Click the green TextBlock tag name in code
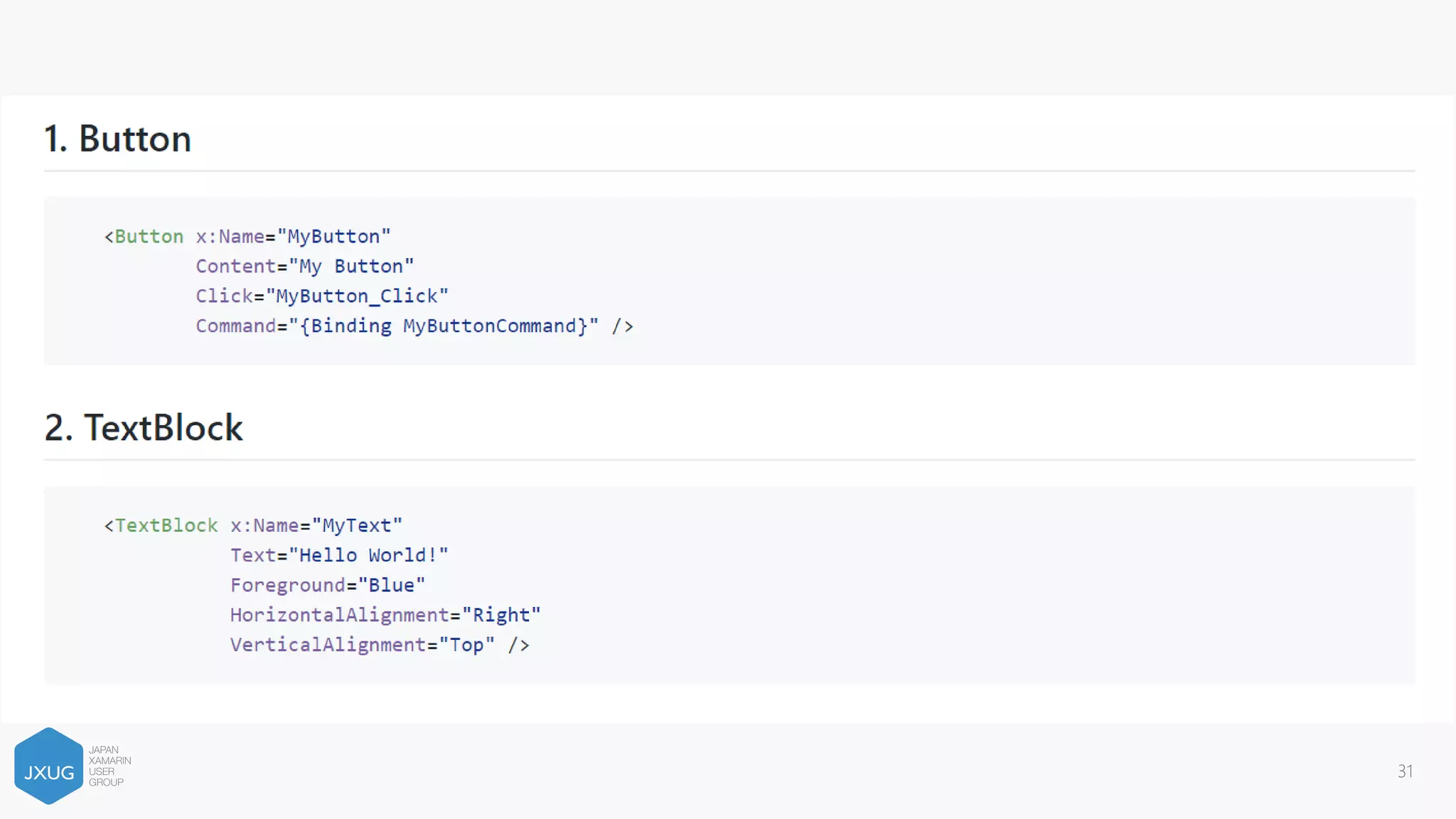The height and width of the screenshot is (819, 1456). pos(166,526)
